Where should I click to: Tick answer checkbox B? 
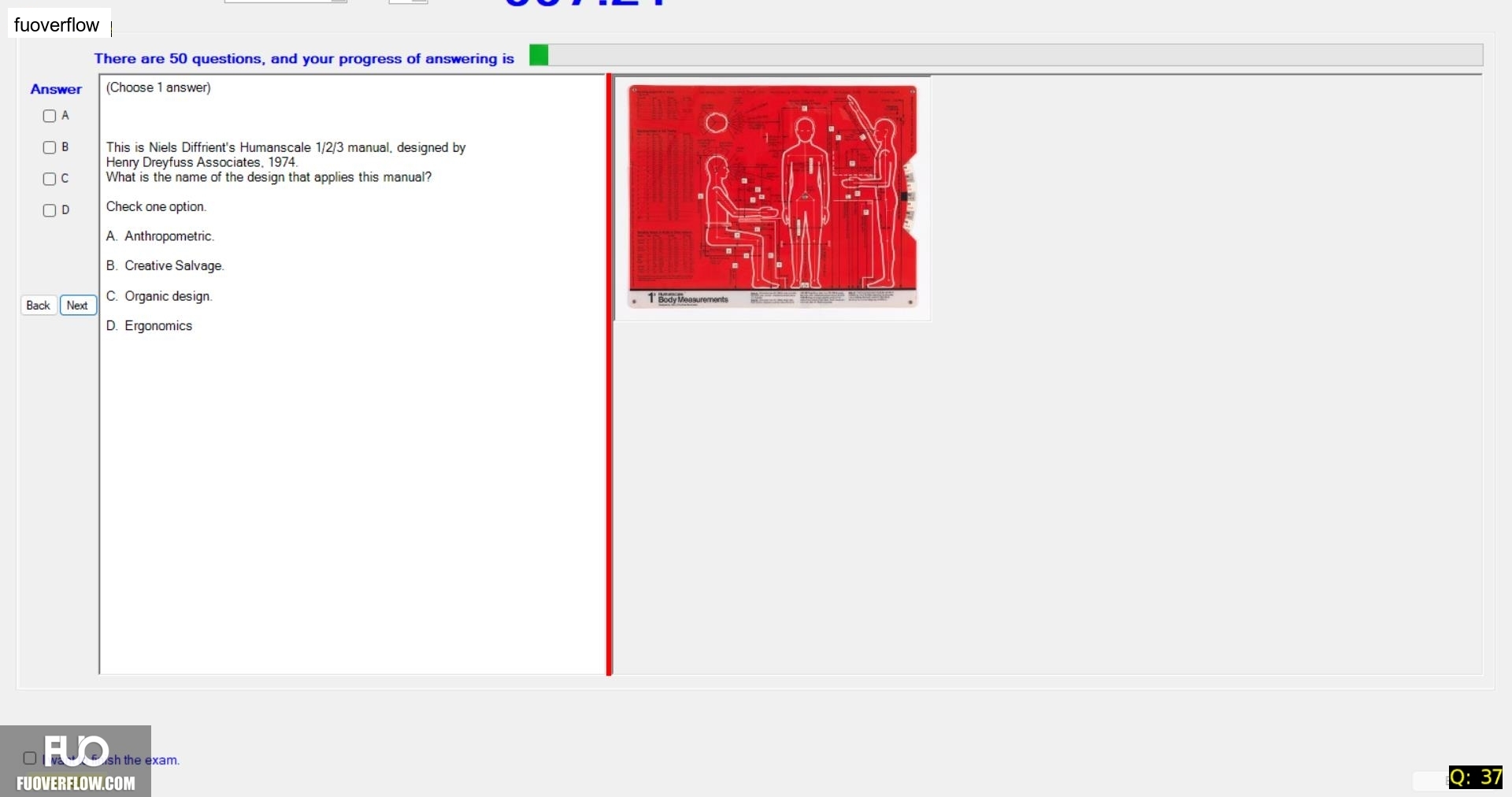point(50,147)
